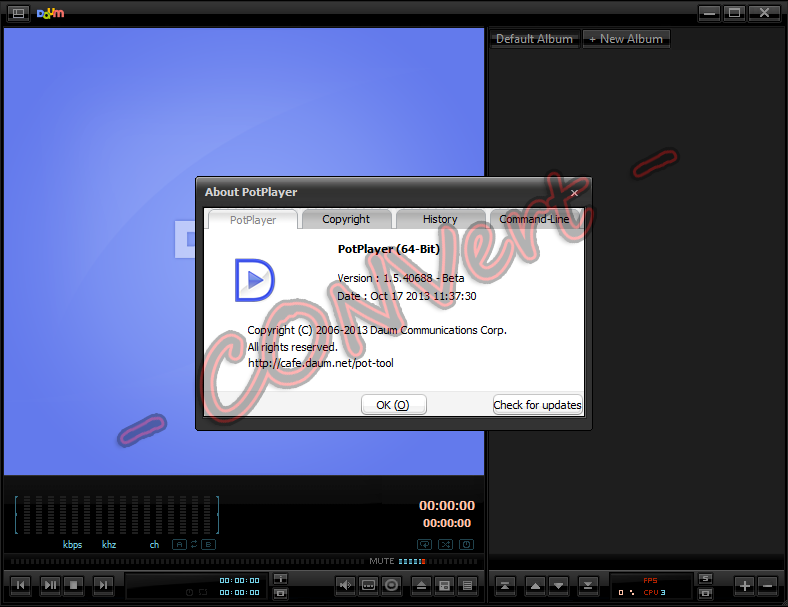Create a New Album tab
Image resolution: width=788 pixels, height=607 pixels.
point(626,39)
